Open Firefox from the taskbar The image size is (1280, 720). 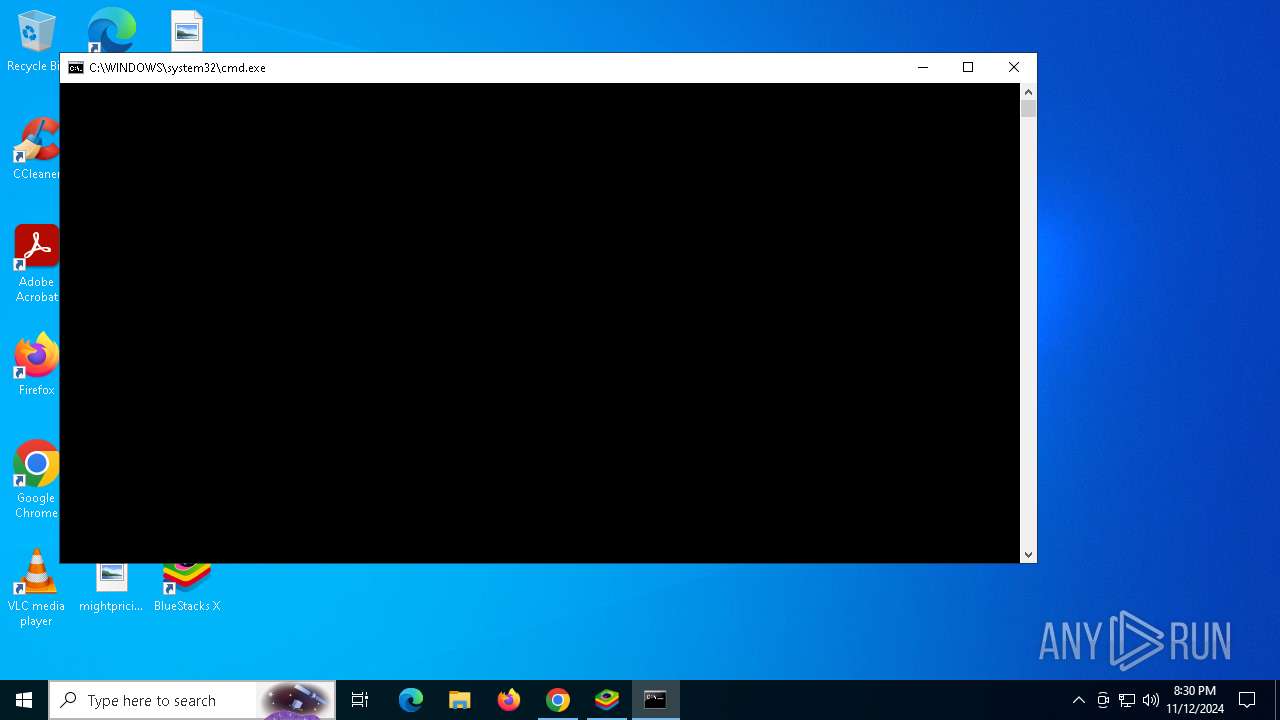click(509, 700)
